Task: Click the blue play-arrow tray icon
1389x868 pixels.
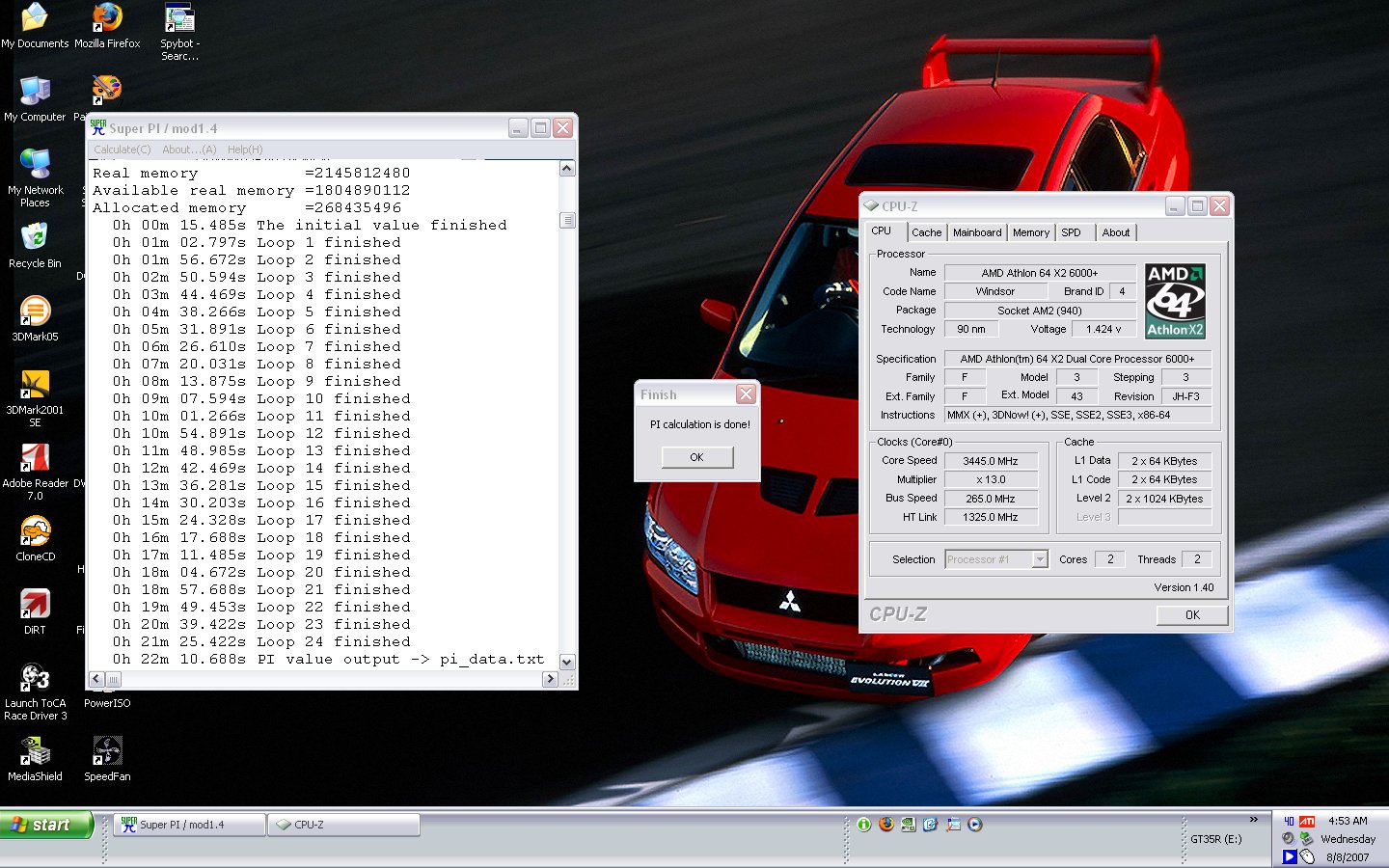Action: [1289, 856]
